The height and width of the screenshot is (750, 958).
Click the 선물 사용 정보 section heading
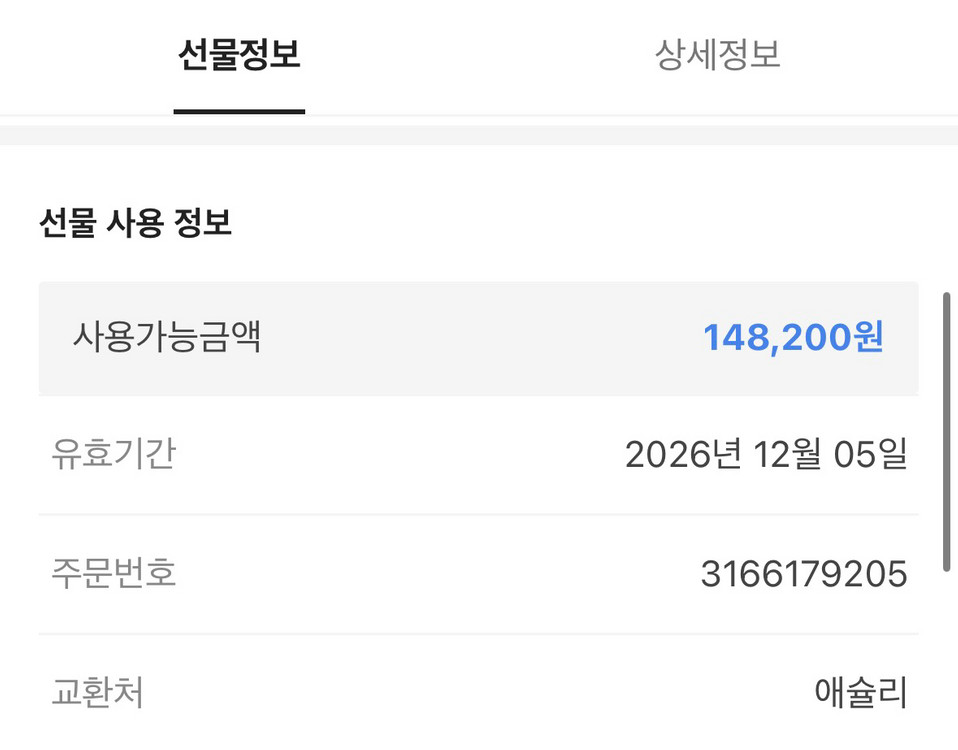click(x=135, y=223)
